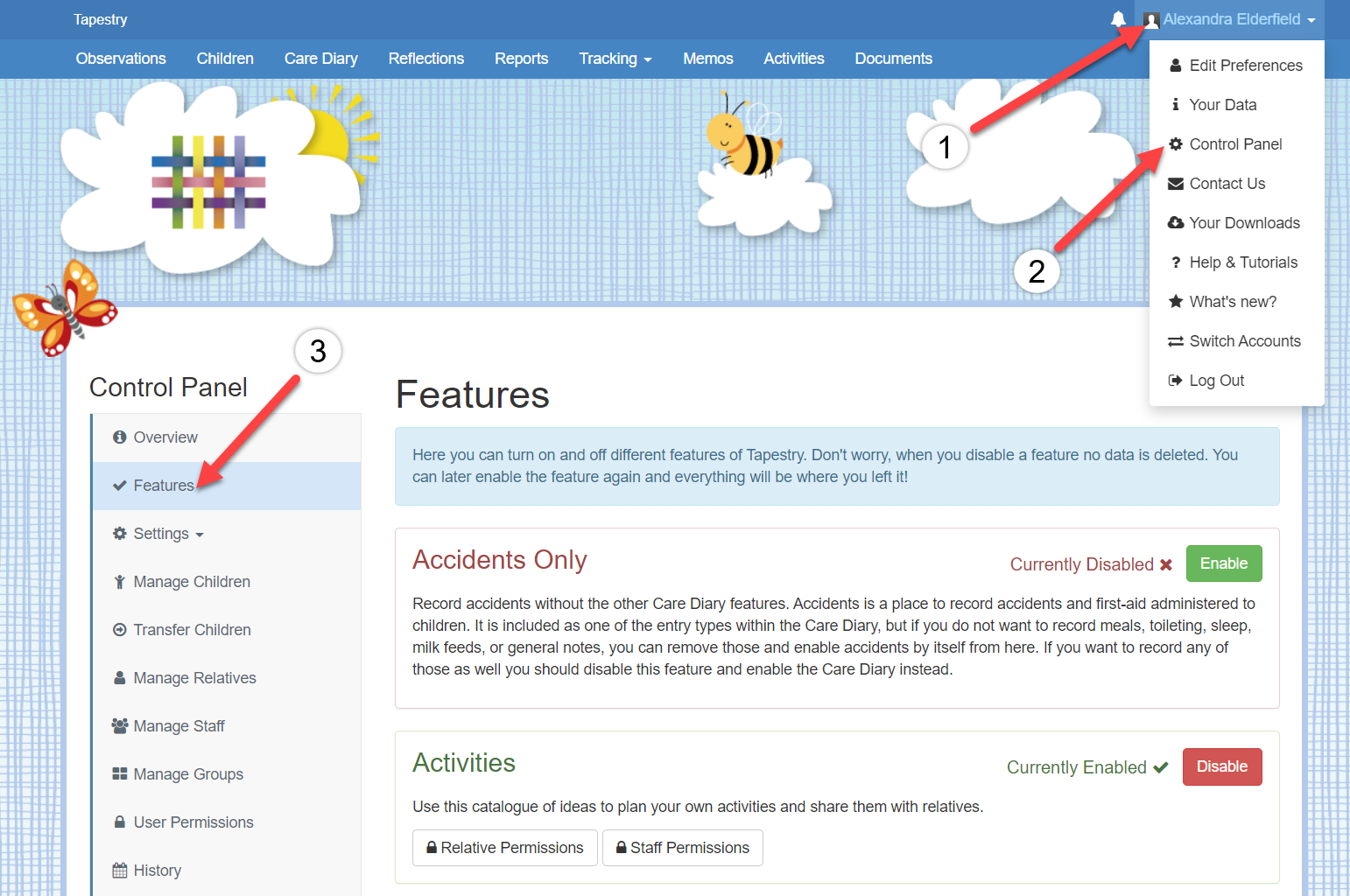Click the padlock icon on Relative Permissions button

(432, 848)
